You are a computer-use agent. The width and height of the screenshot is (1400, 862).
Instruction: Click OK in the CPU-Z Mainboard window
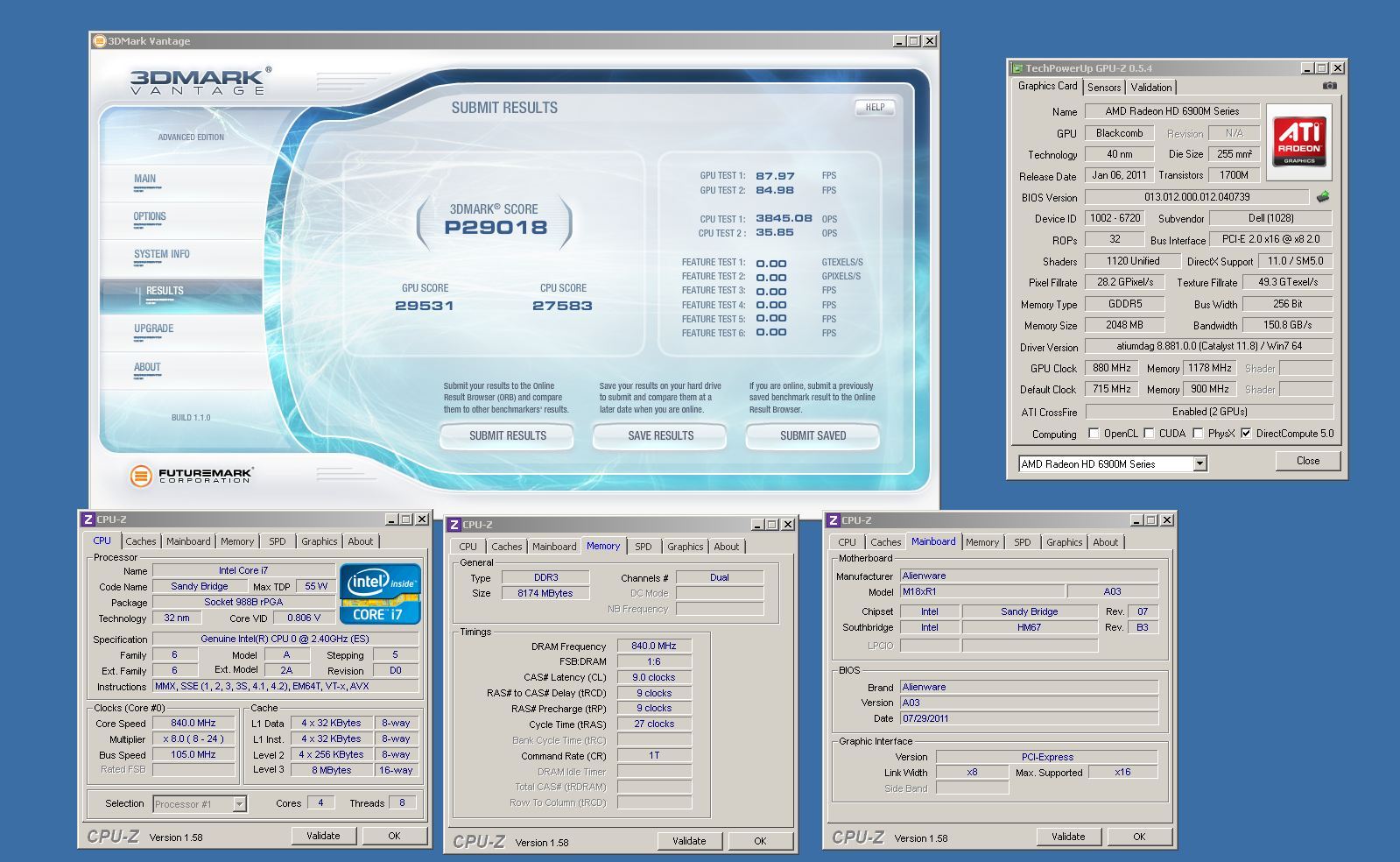point(1139,837)
